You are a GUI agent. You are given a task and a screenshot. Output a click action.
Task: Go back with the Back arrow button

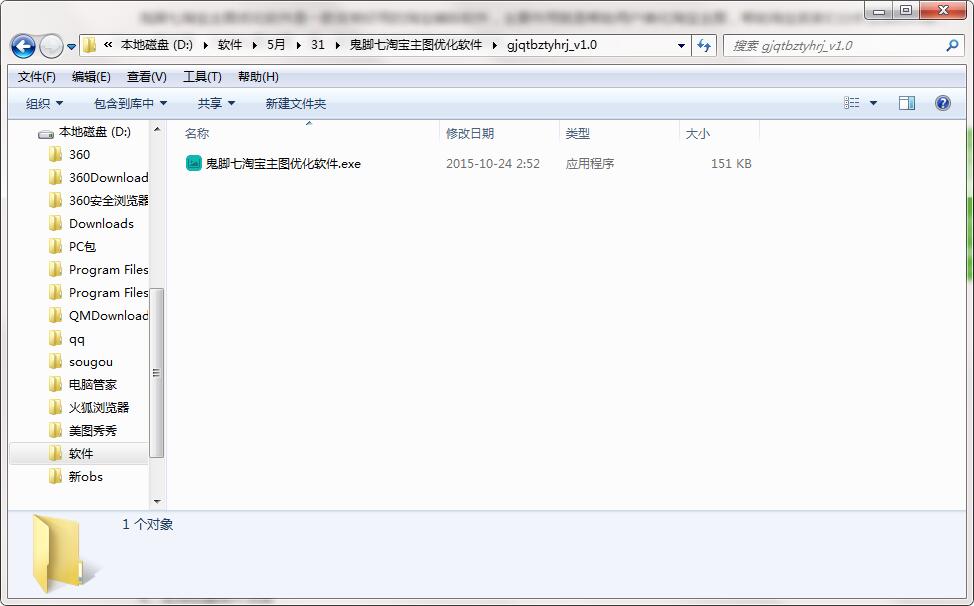pos(23,46)
